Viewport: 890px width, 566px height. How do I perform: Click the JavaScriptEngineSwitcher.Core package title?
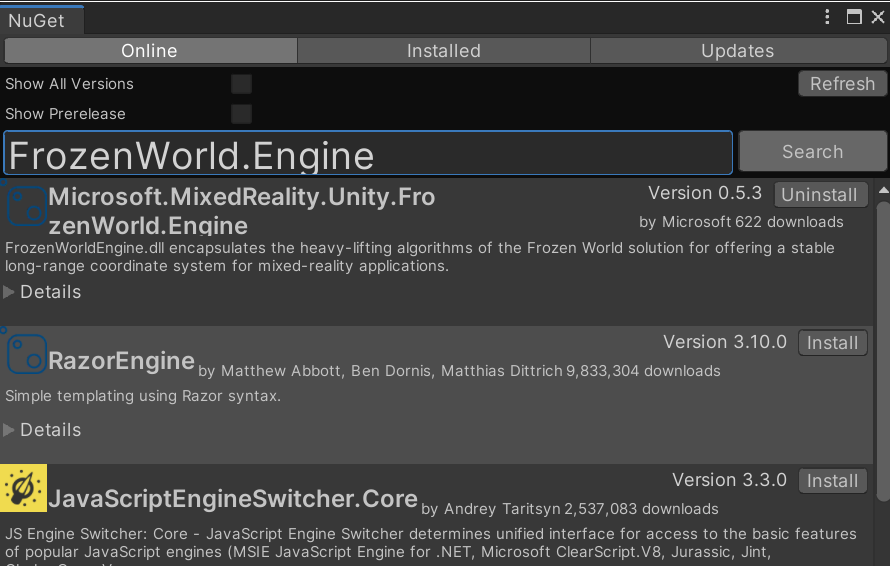[x=233, y=498]
